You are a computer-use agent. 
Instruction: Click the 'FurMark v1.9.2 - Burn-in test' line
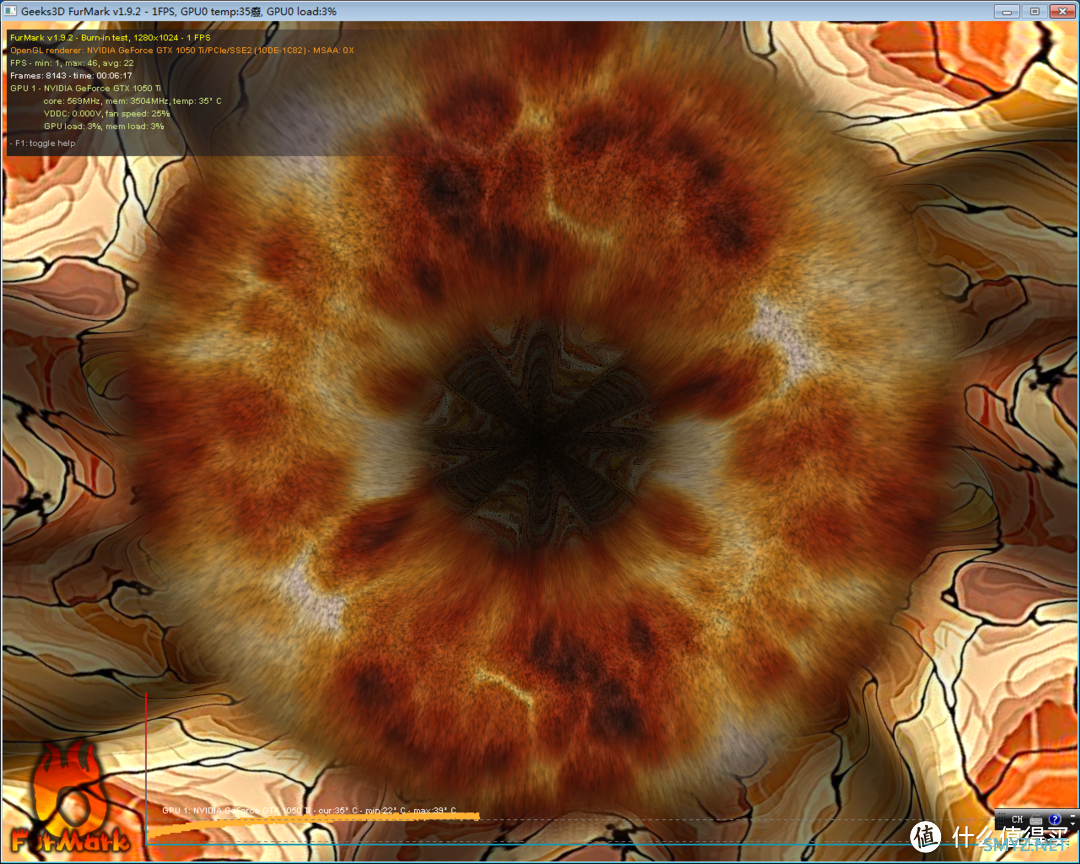110,37
